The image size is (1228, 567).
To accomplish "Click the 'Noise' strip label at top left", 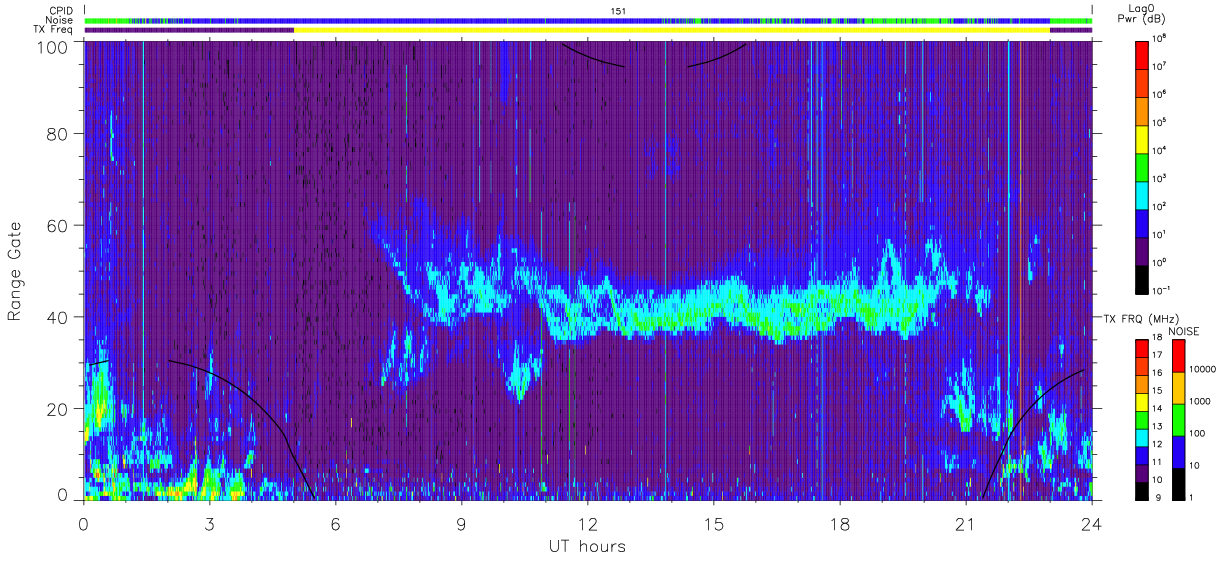I will [x=60, y=20].
